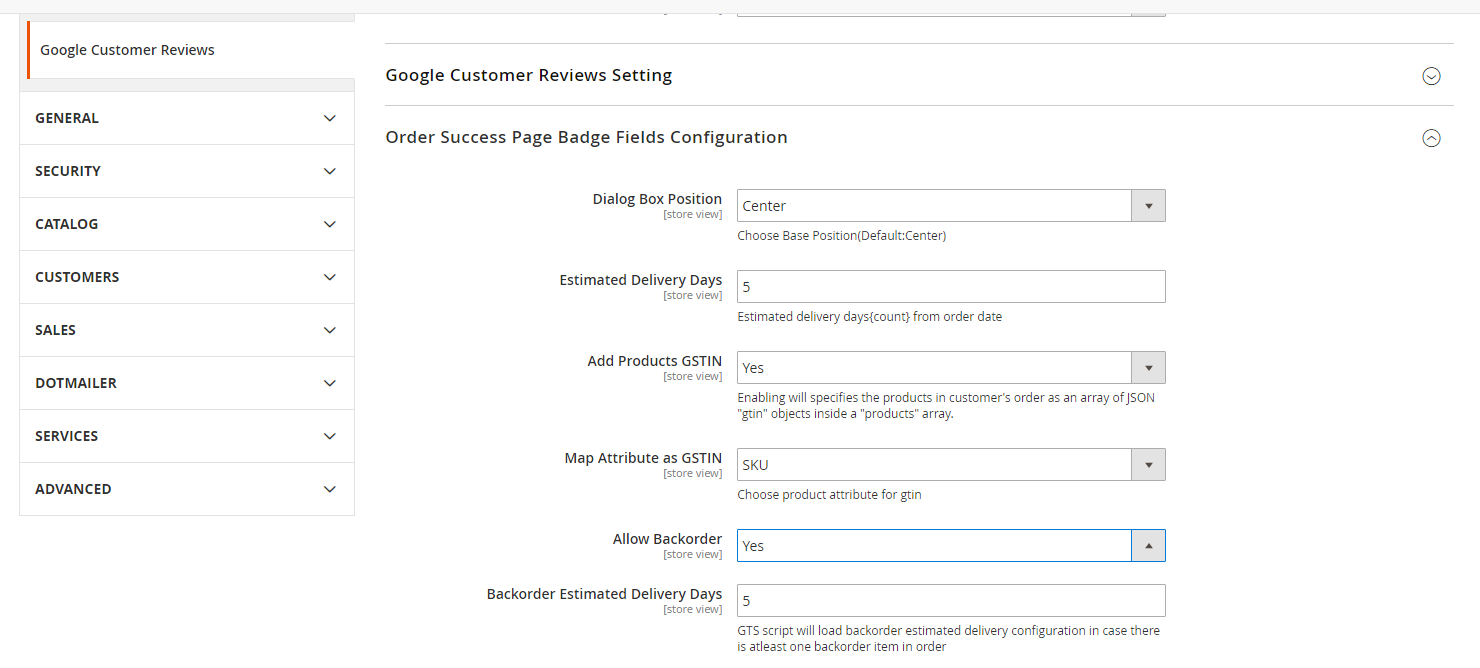Image resolution: width=1480 pixels, height=668 pixels.
Task: Collapse Order Success Page Badge Fields Configuration section
Action: [1431, 138]
